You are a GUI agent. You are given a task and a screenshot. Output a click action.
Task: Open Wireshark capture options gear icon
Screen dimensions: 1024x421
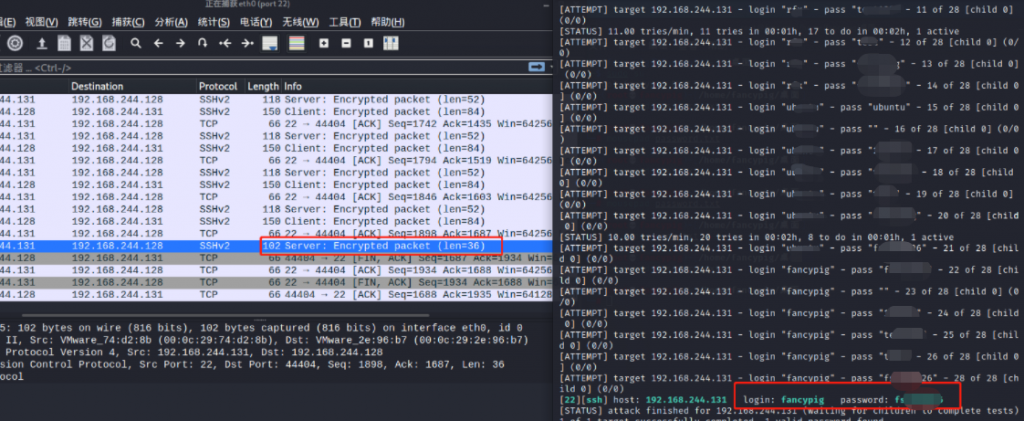(x=16, y=44)
